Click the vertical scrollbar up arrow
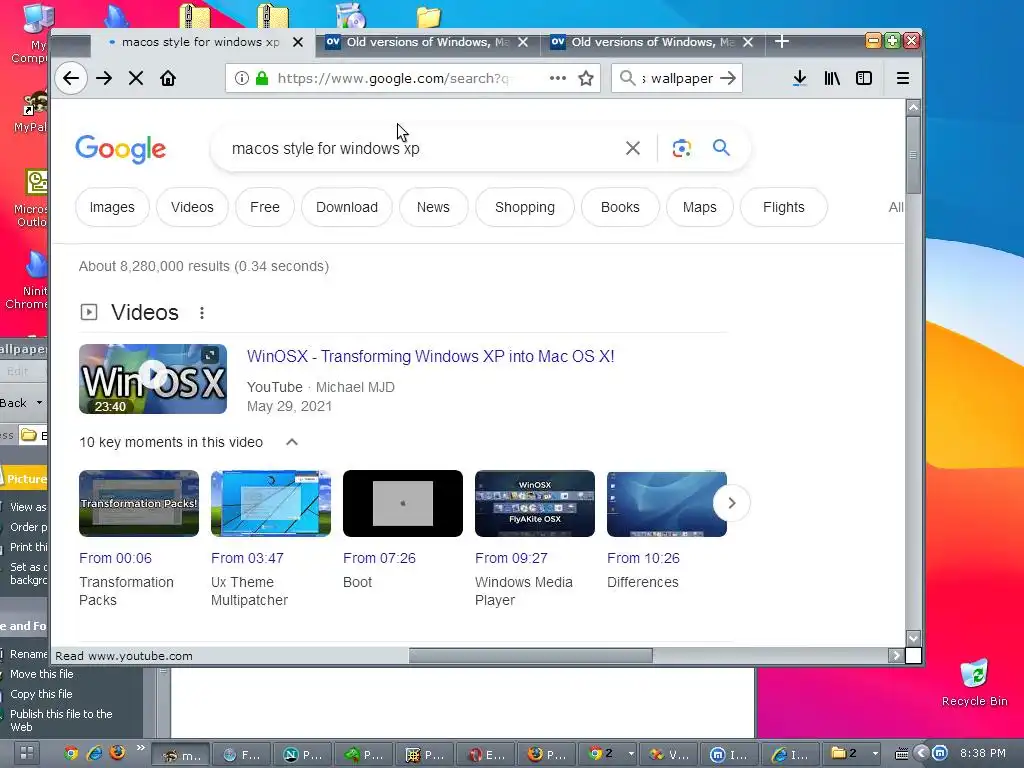This screenshot has height=768, width=1024. [913, 107]
